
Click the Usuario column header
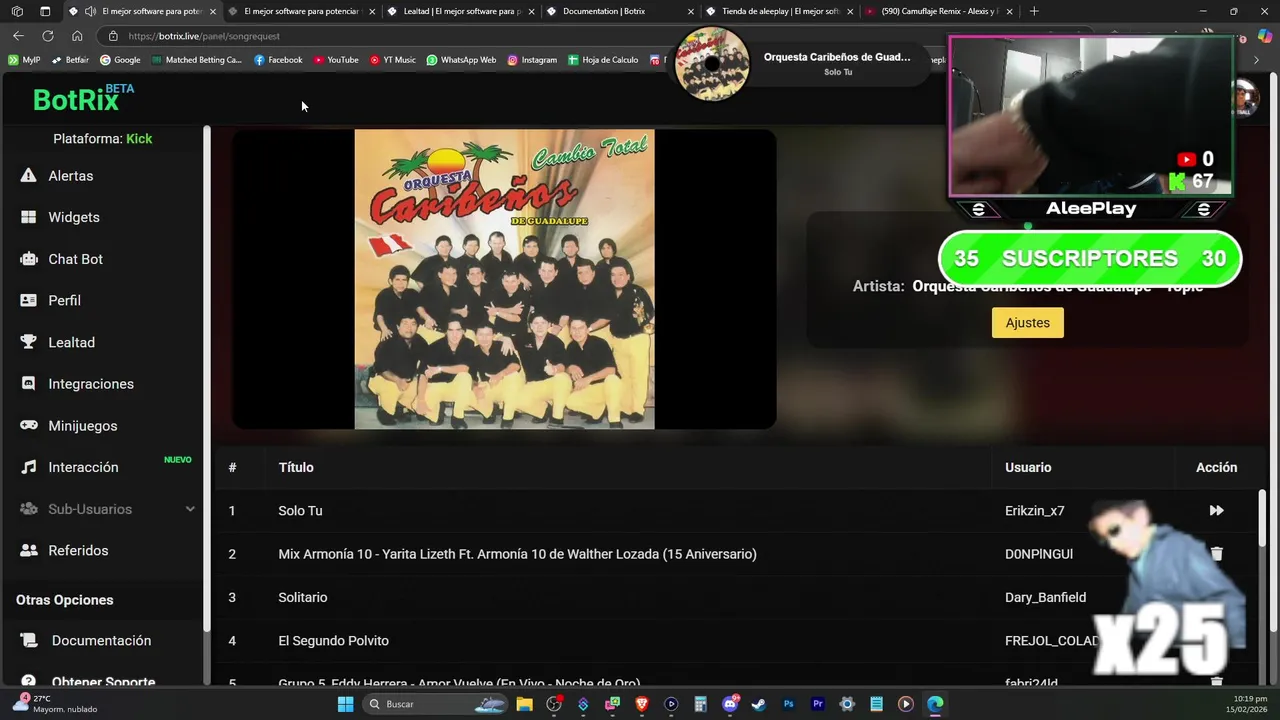[1028, 467]
